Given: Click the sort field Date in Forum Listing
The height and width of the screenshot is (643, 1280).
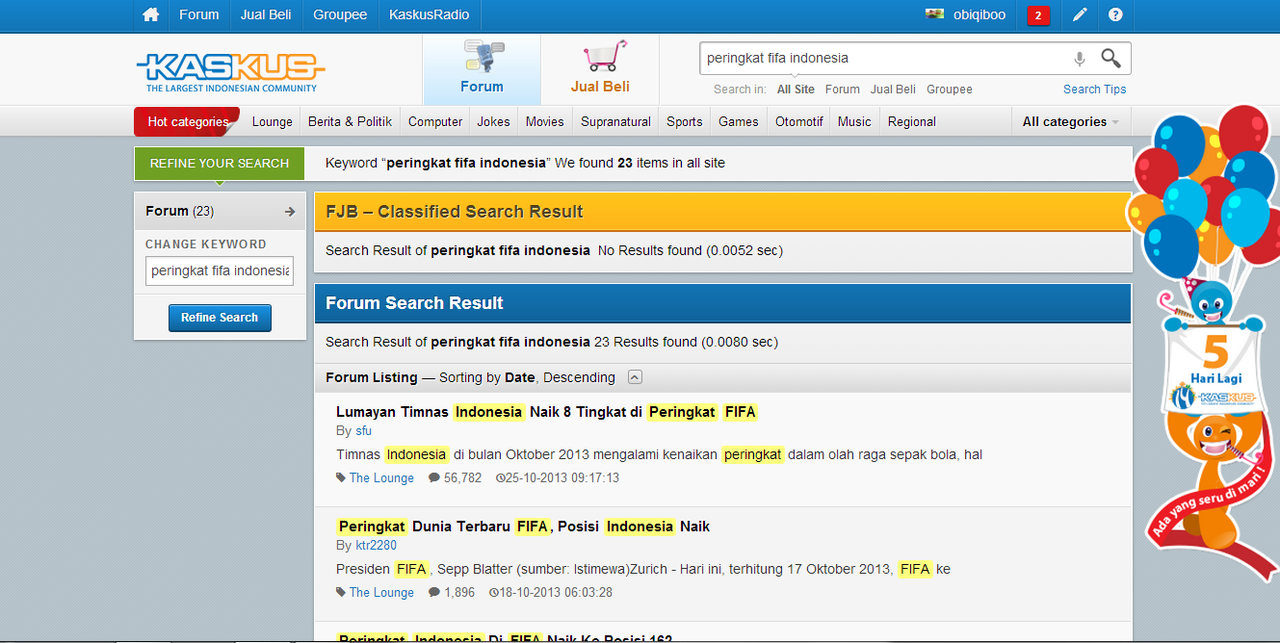Looking at the screenshot, I should (x=519, y=378).
